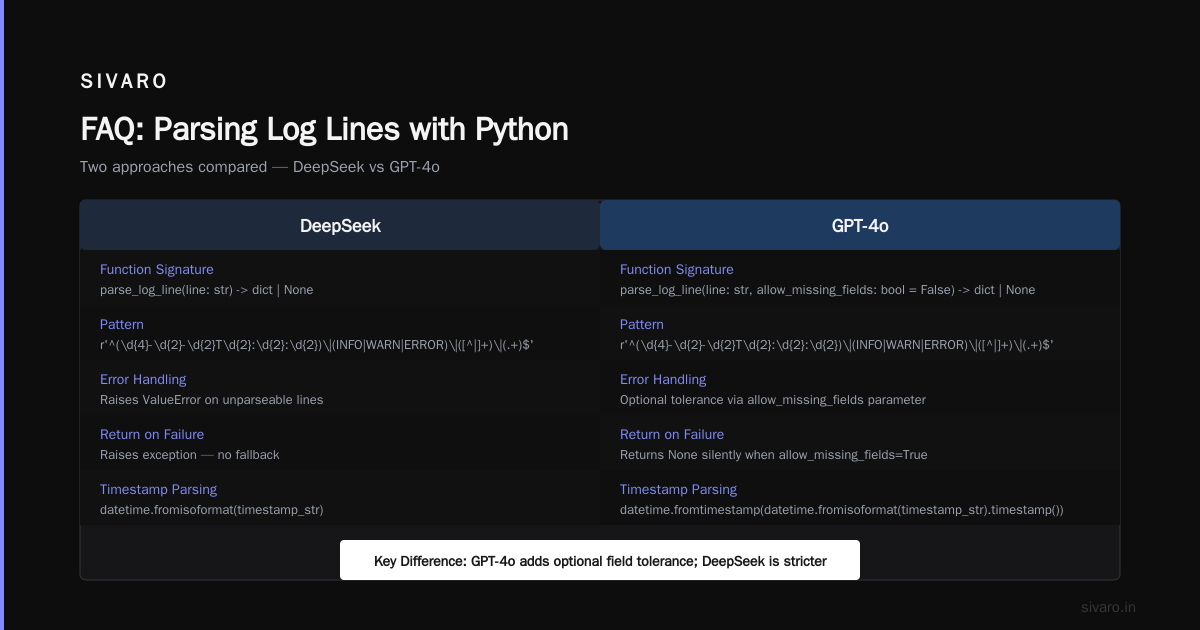Screen dimensions: 1200x630
Task: Click GPT-4o's Error Handling label
Action: click(x=663, y=379)
